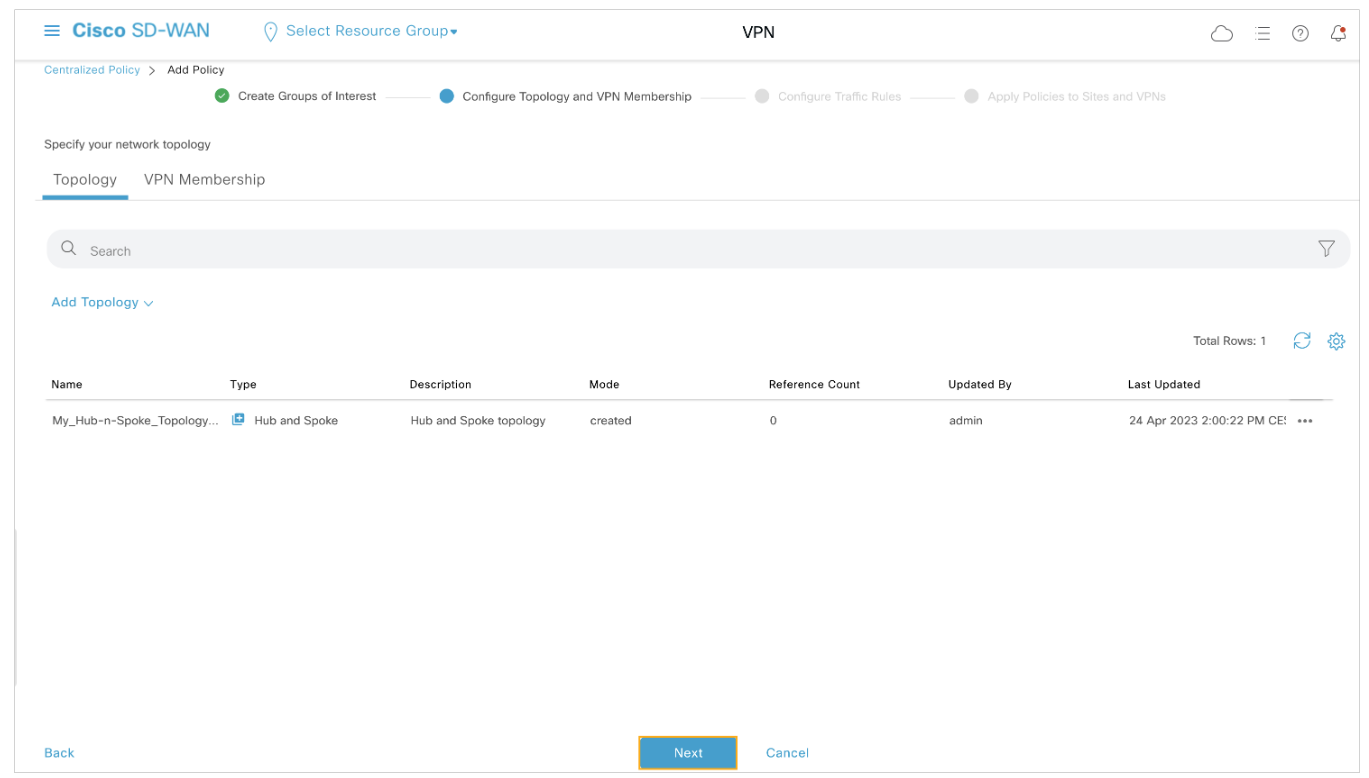Switch to the VPN Membership tab
The height and width of the screenshot is (778, 1369).
[x=204, y=180]
